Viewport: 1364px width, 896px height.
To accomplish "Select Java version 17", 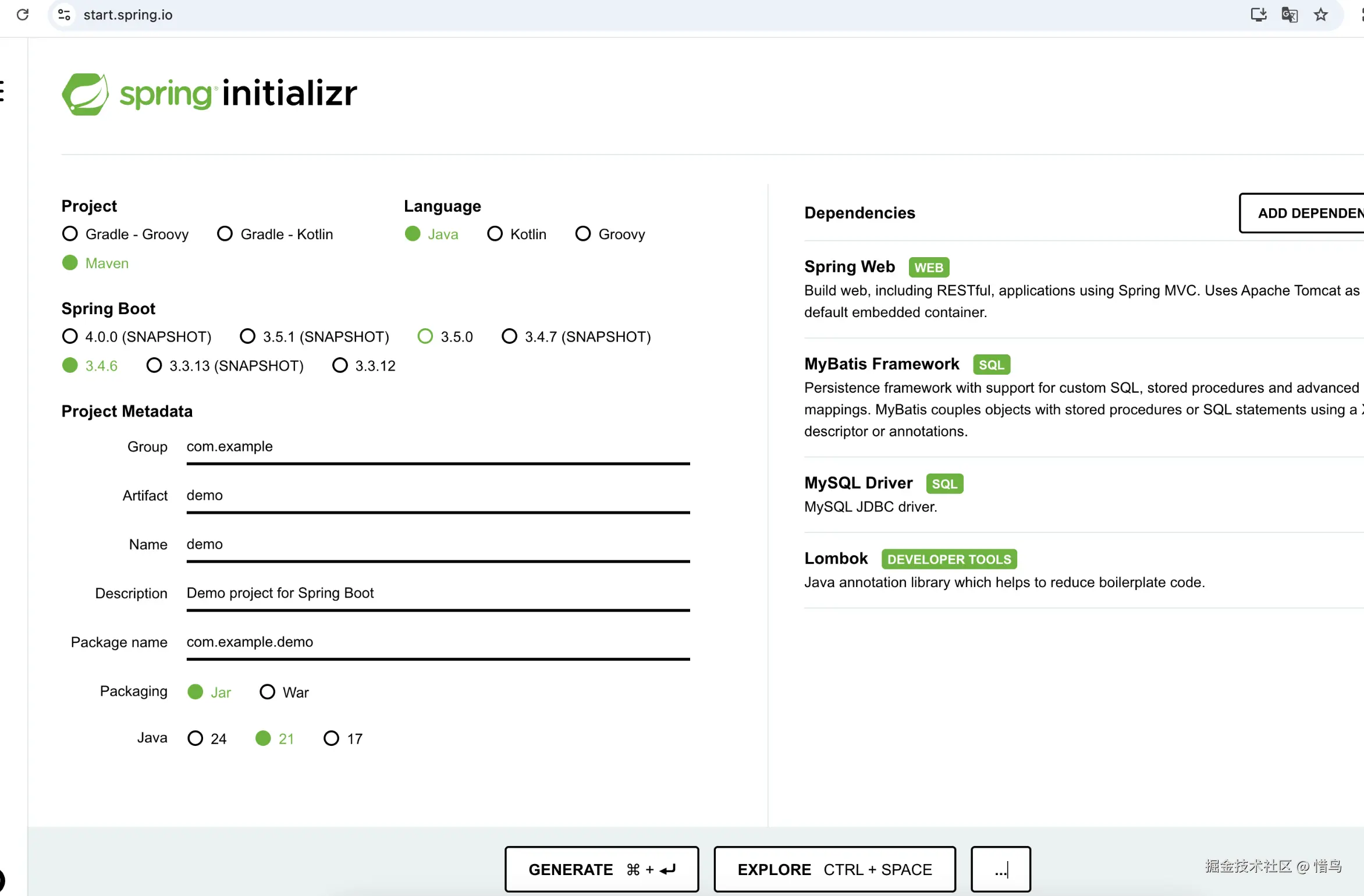I will coord(331,738).
